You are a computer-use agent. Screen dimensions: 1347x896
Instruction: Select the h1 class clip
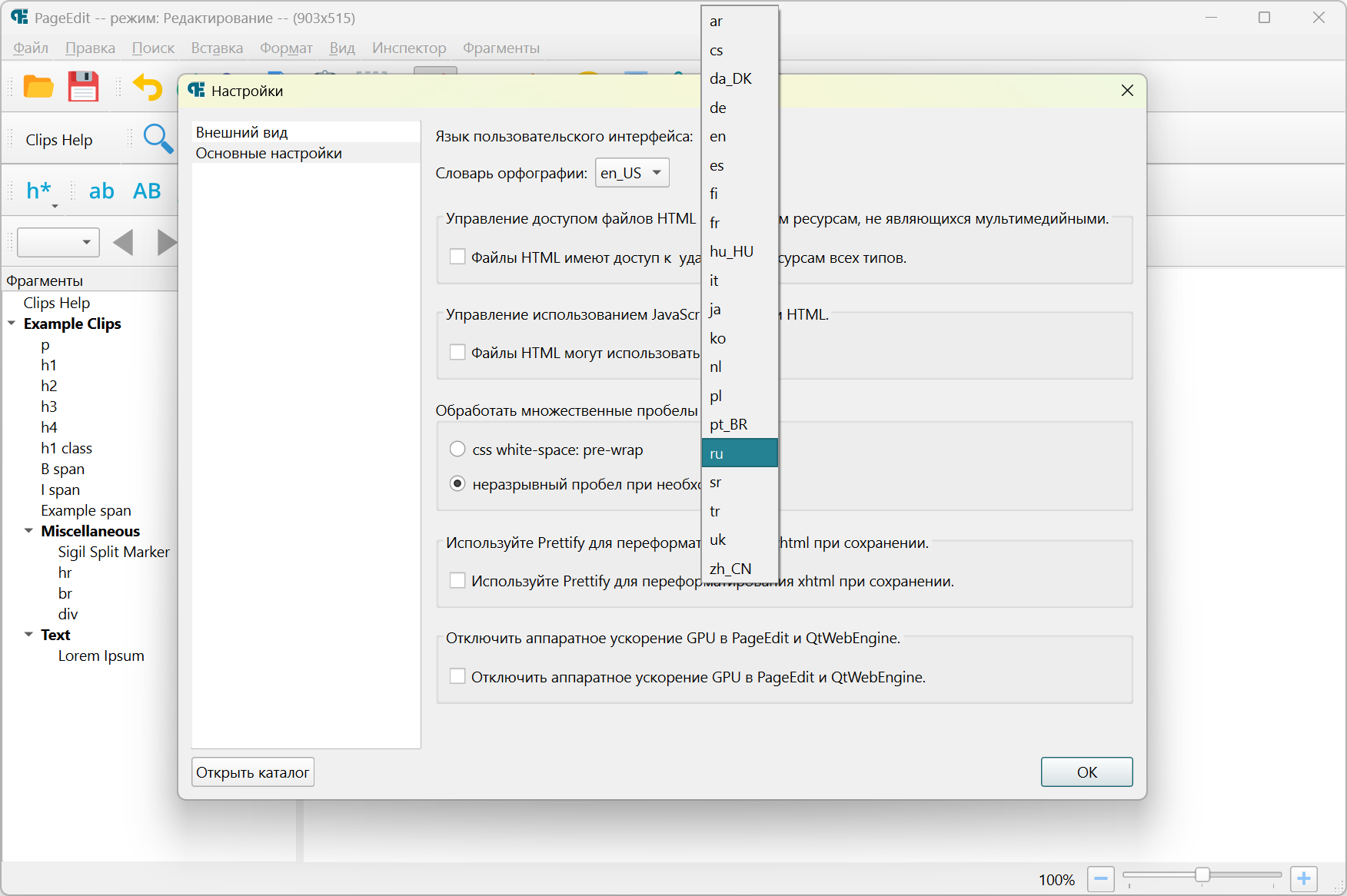tap(67, 448)
